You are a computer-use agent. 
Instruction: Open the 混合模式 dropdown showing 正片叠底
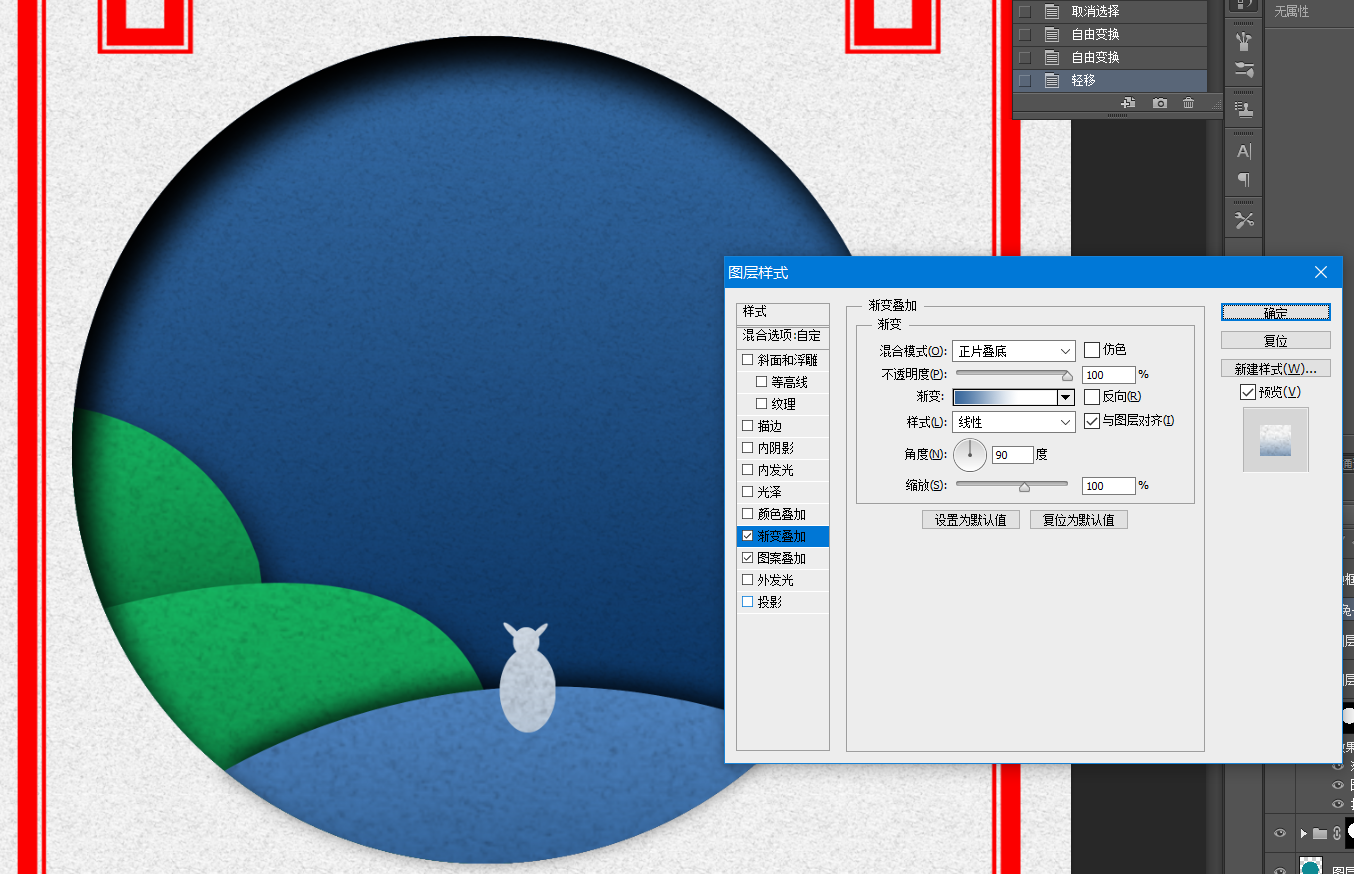(x=1014, y=351)
